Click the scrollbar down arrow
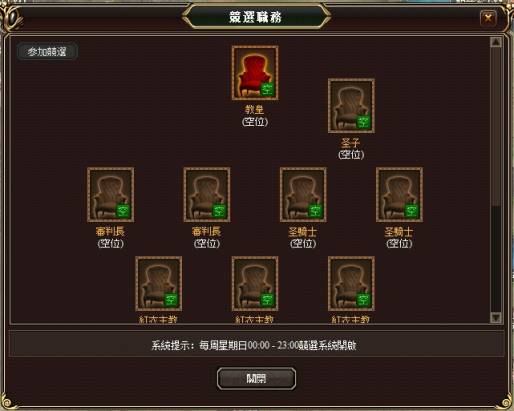 pyautogui.click(x=496, y=317)
